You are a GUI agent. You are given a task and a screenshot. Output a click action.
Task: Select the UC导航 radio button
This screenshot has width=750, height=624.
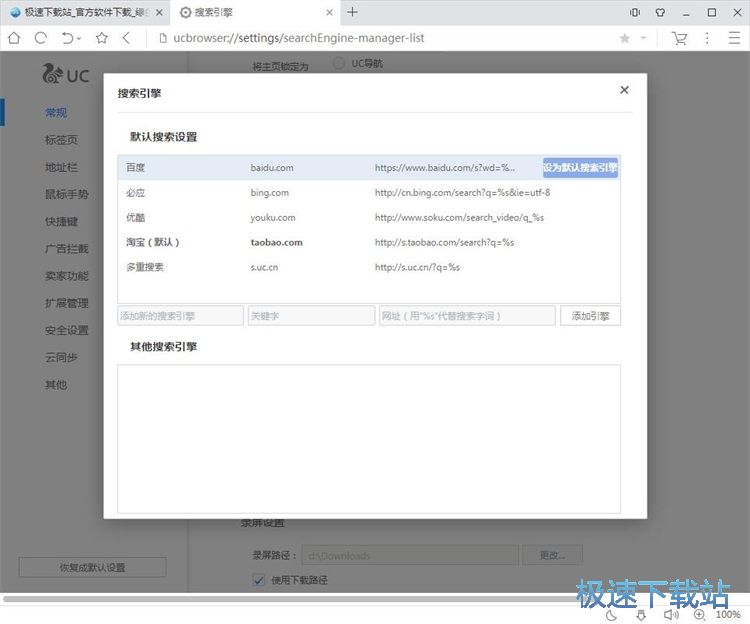339,63
